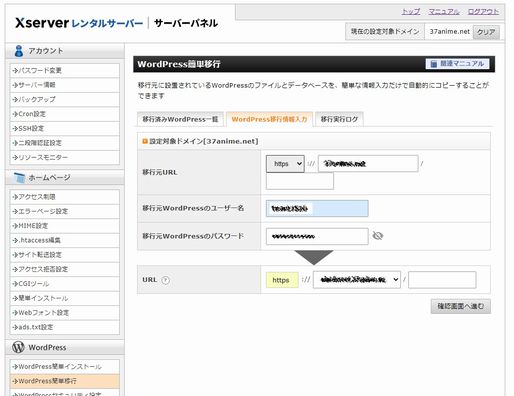Focus the destination URL path field

[x=442, y=280]
